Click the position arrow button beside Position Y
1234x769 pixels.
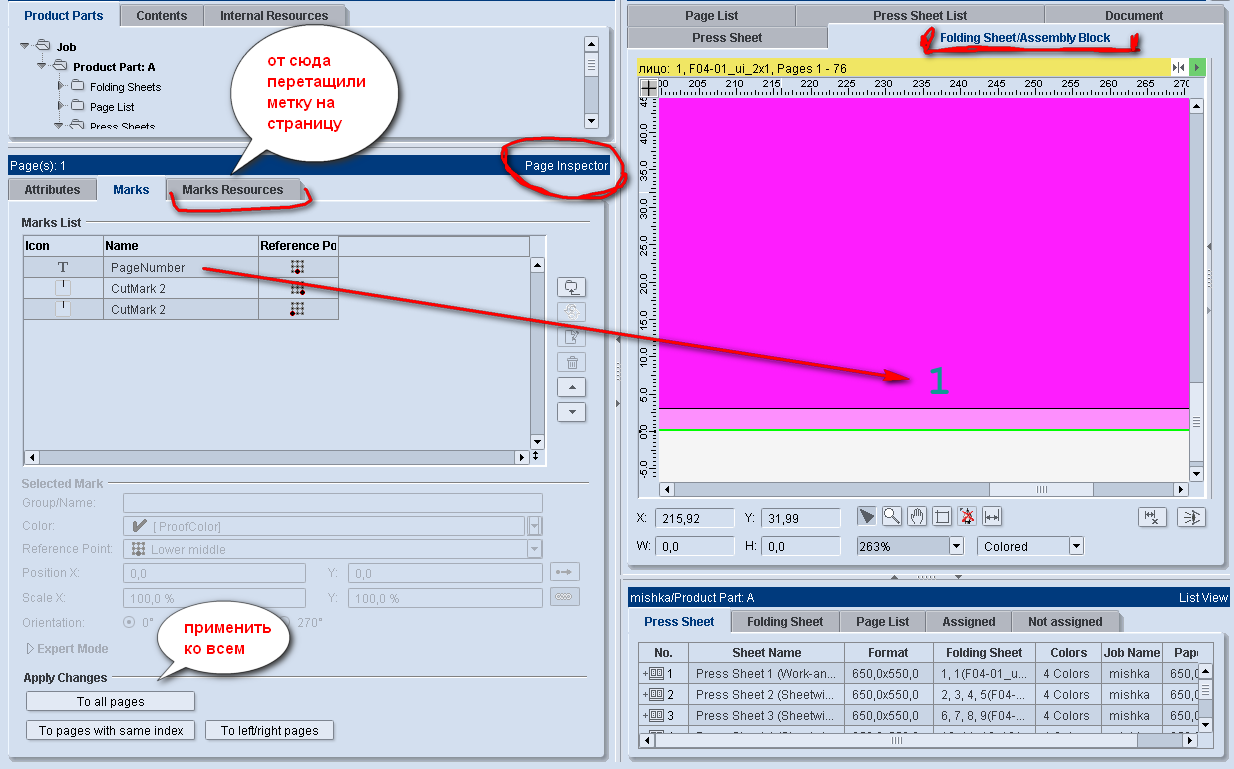565,572
